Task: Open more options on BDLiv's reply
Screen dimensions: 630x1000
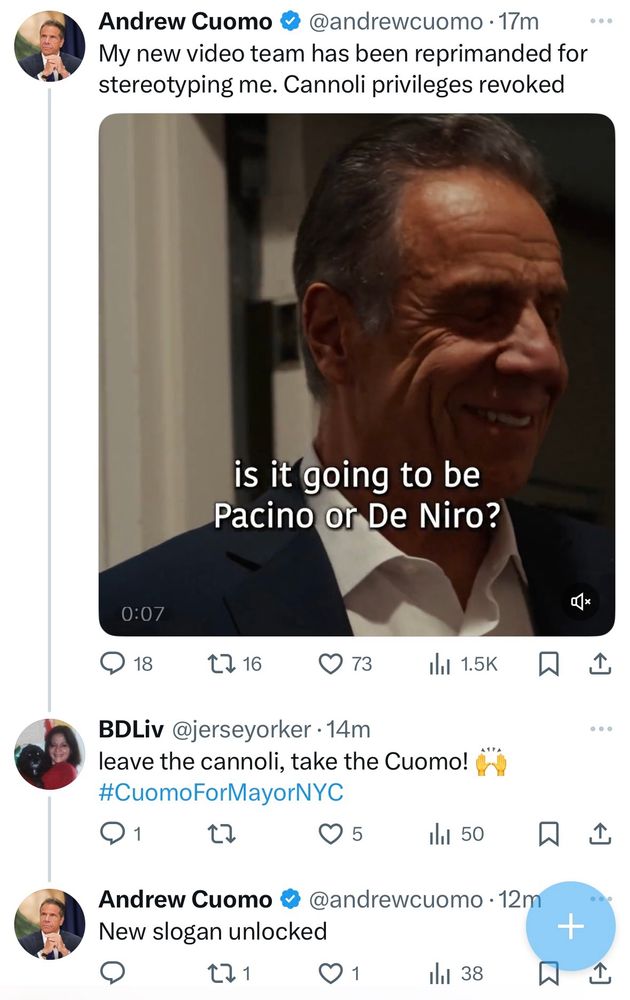Action: coord(600,729)
